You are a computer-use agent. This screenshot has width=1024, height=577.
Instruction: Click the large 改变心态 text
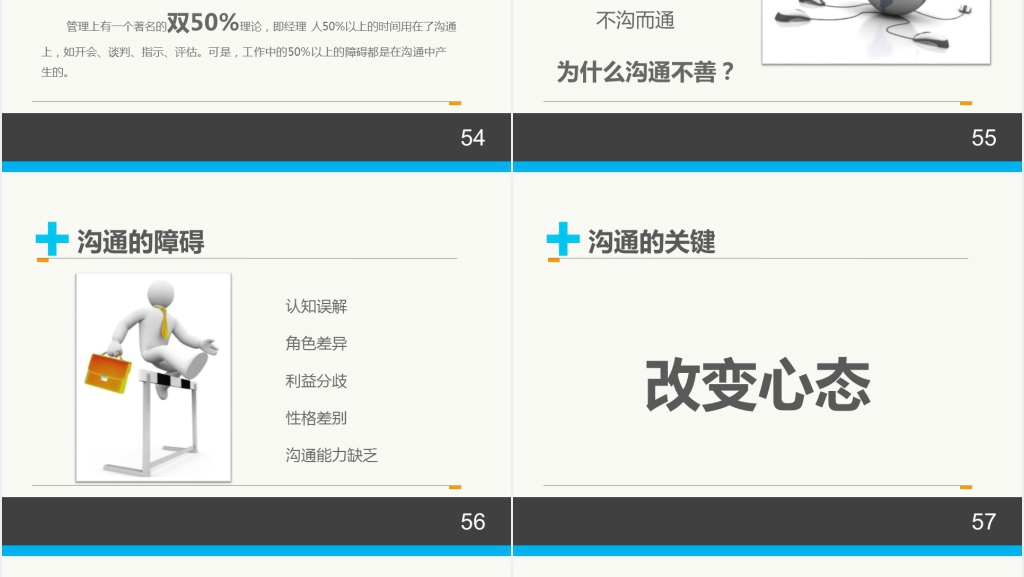[757, 385]
